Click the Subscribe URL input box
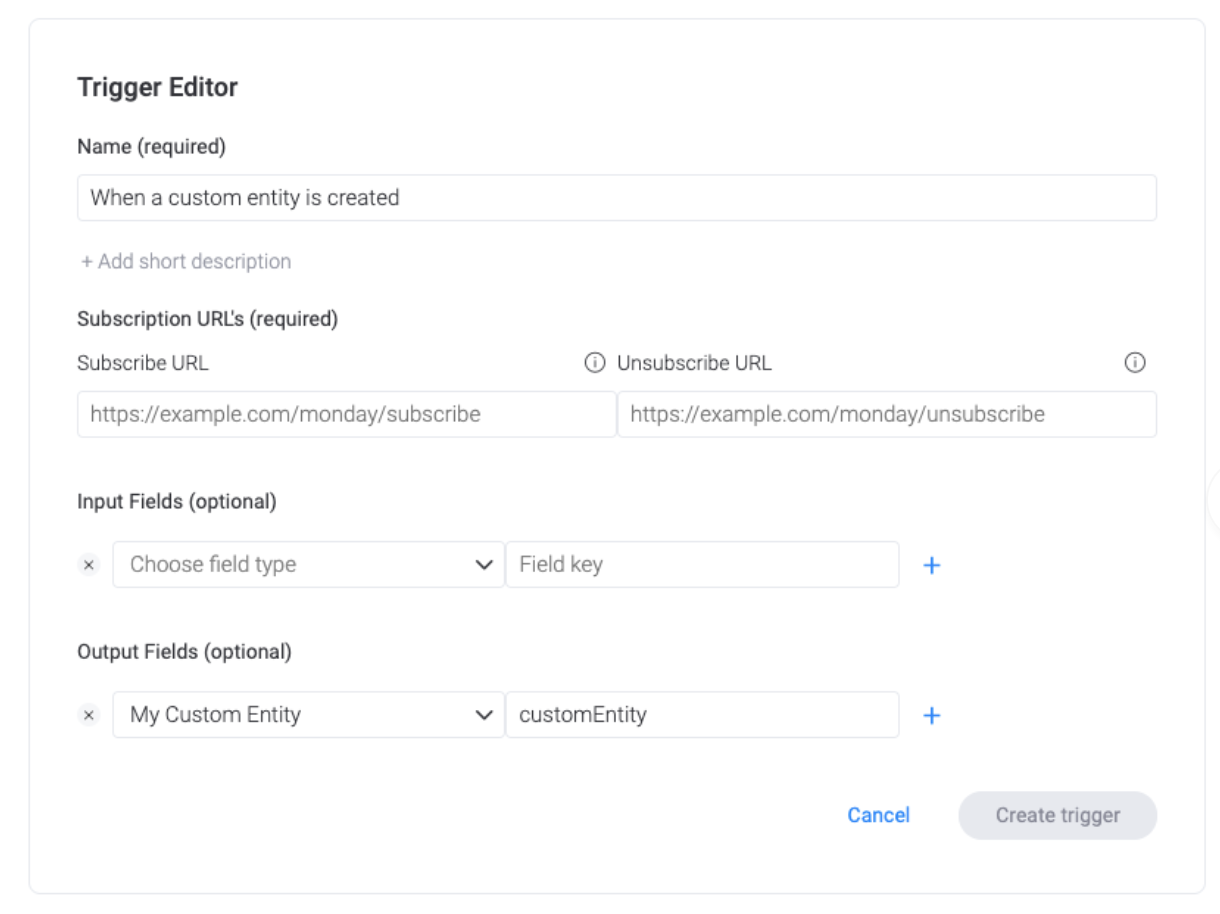Screen dimensions: 1220x914 pos(346,414)
